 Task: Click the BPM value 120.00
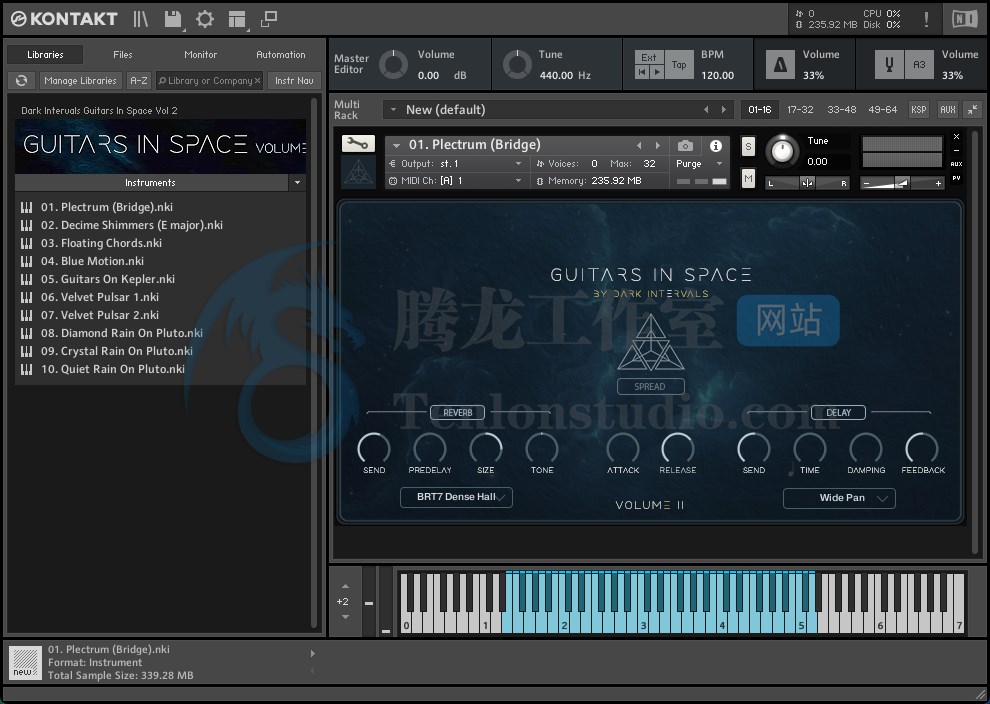pos(718,75)
